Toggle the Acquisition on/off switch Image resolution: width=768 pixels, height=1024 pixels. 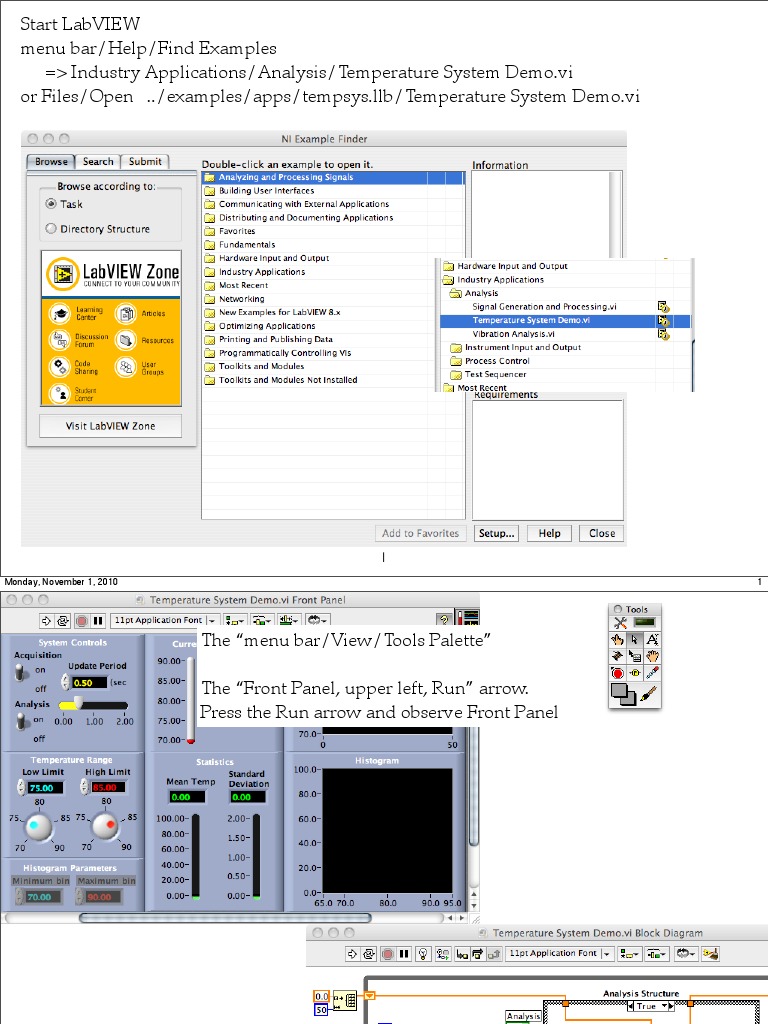click(22, 672)
